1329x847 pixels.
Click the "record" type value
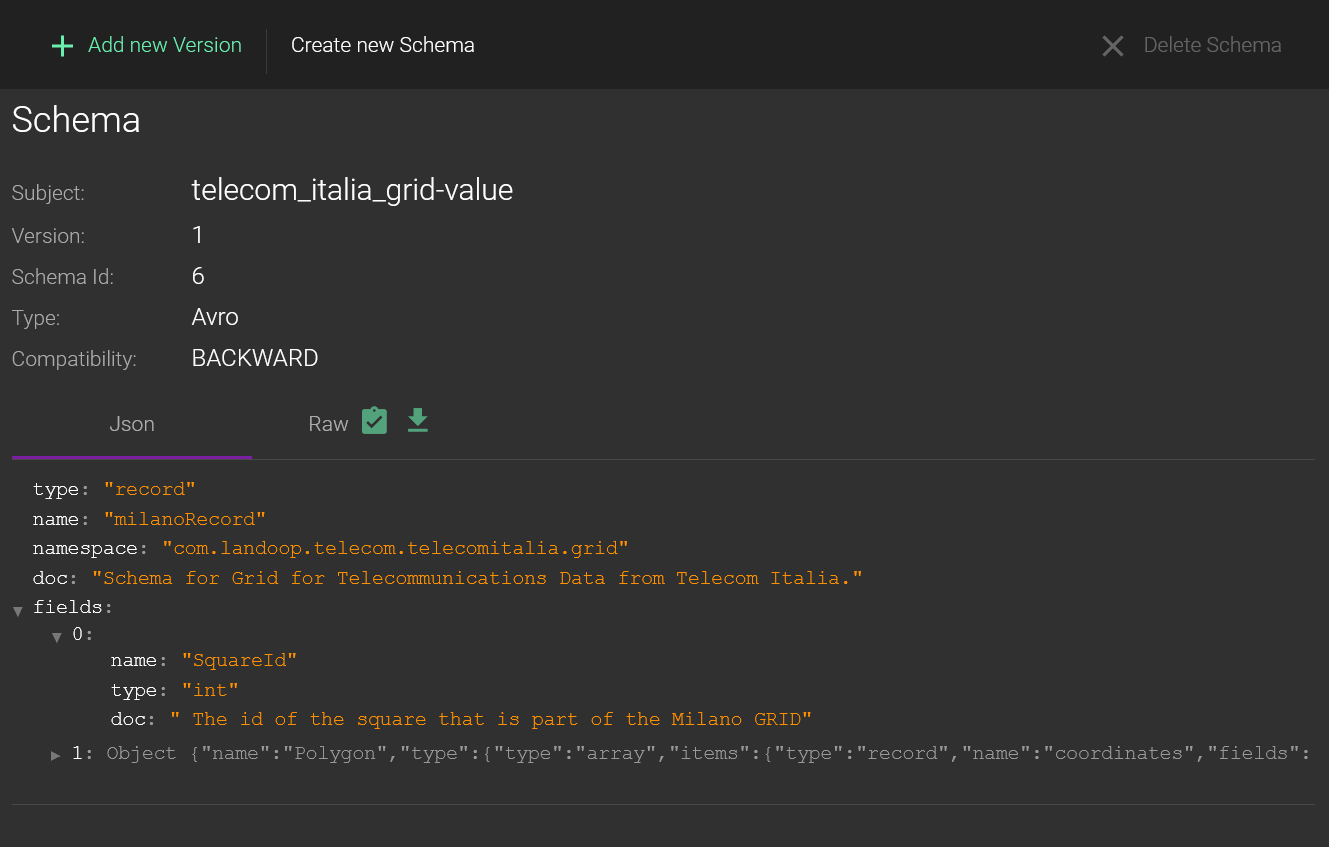point(150,489)
